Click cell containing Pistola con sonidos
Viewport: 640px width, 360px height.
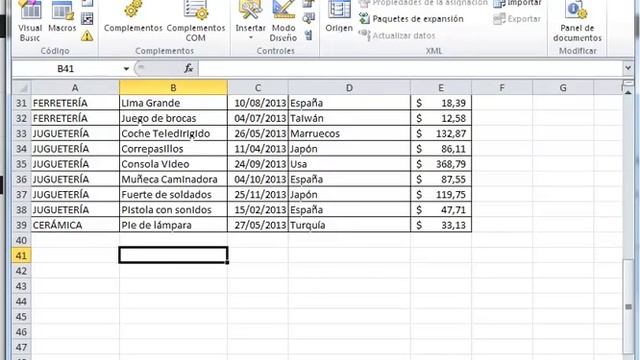(x=173, y=210)
